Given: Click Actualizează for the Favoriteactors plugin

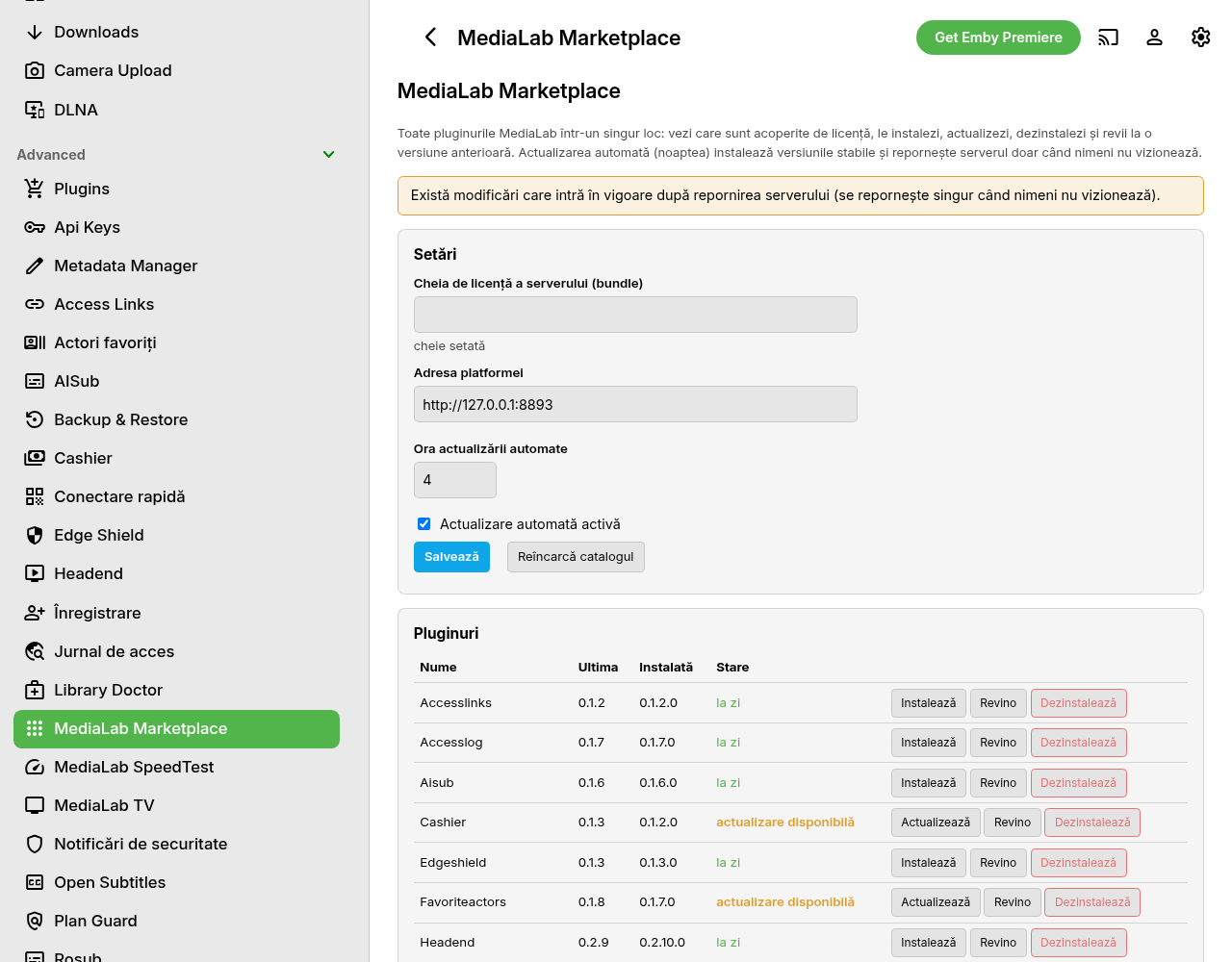Looking at the screenshot, I should click(x=936, y=902).
